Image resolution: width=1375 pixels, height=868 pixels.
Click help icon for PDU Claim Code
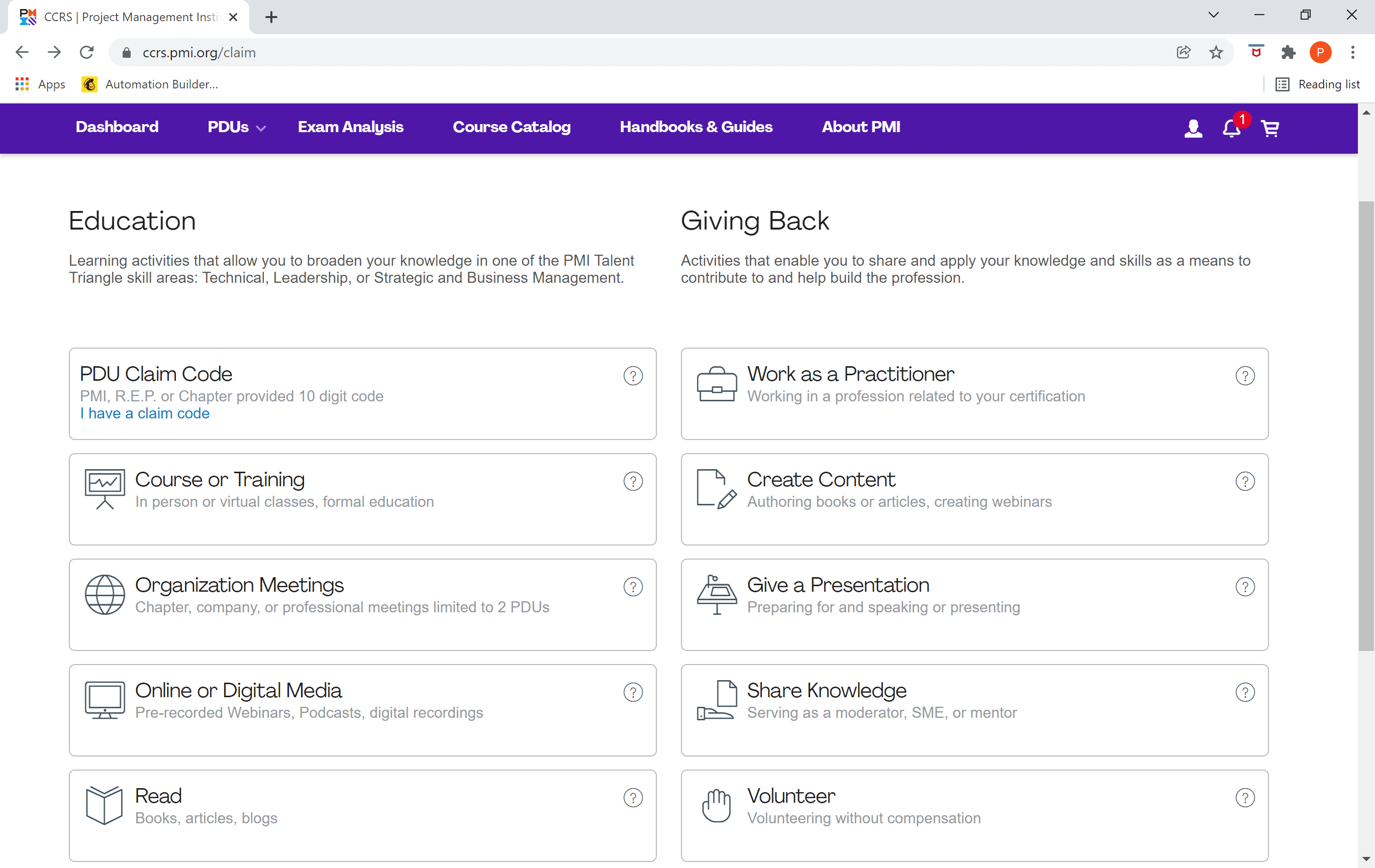coord(633,376)
